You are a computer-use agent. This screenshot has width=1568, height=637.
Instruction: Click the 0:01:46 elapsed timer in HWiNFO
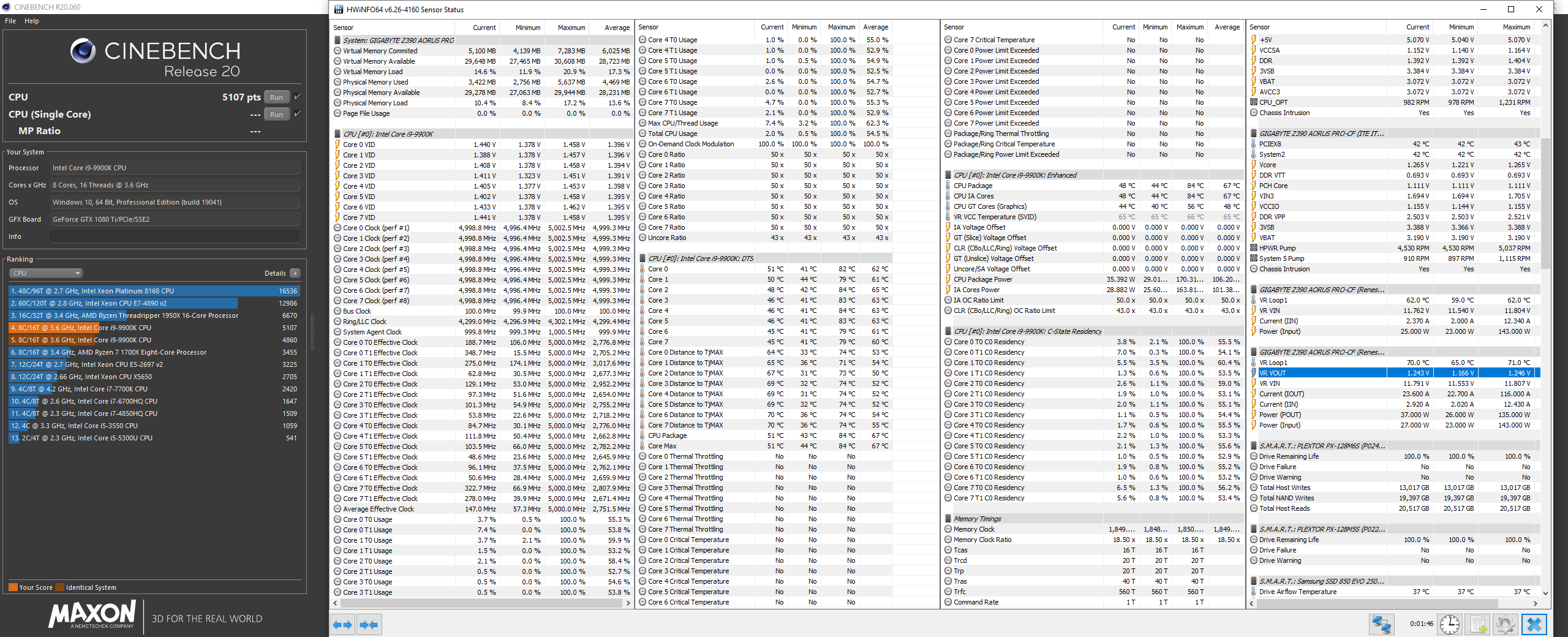(1421, 624)
